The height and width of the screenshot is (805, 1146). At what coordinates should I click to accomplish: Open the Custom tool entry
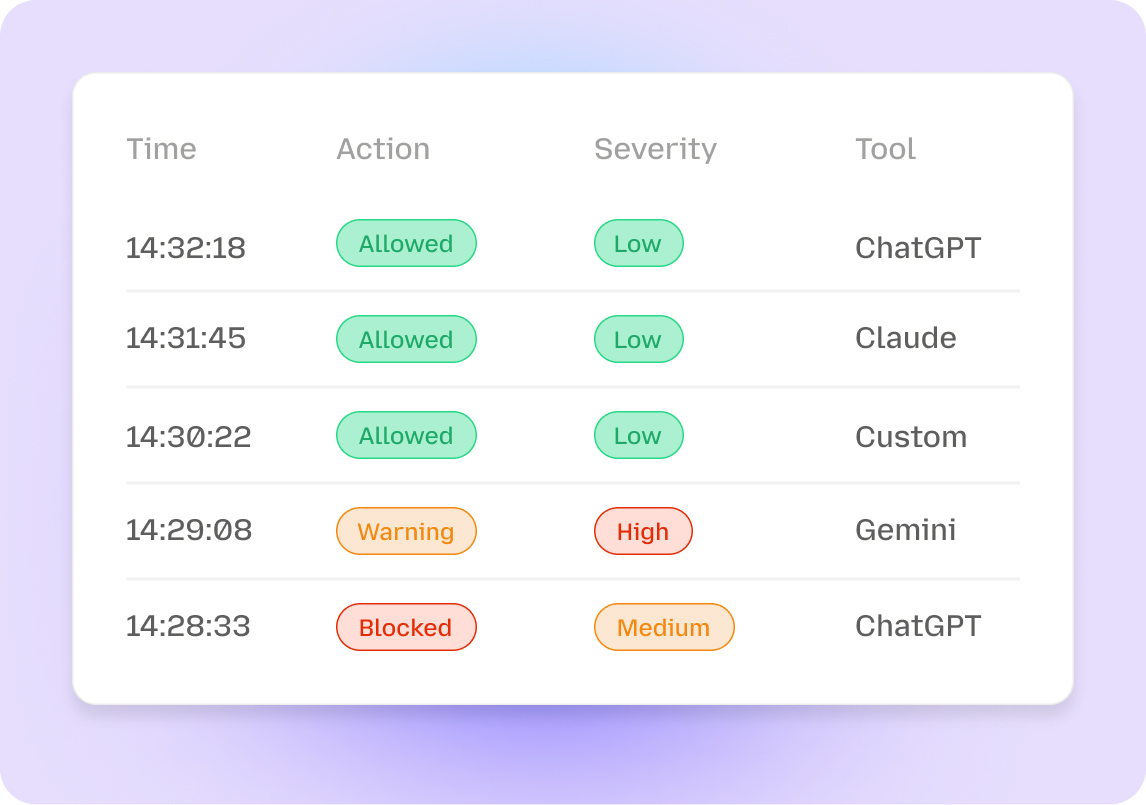point(910,437)
